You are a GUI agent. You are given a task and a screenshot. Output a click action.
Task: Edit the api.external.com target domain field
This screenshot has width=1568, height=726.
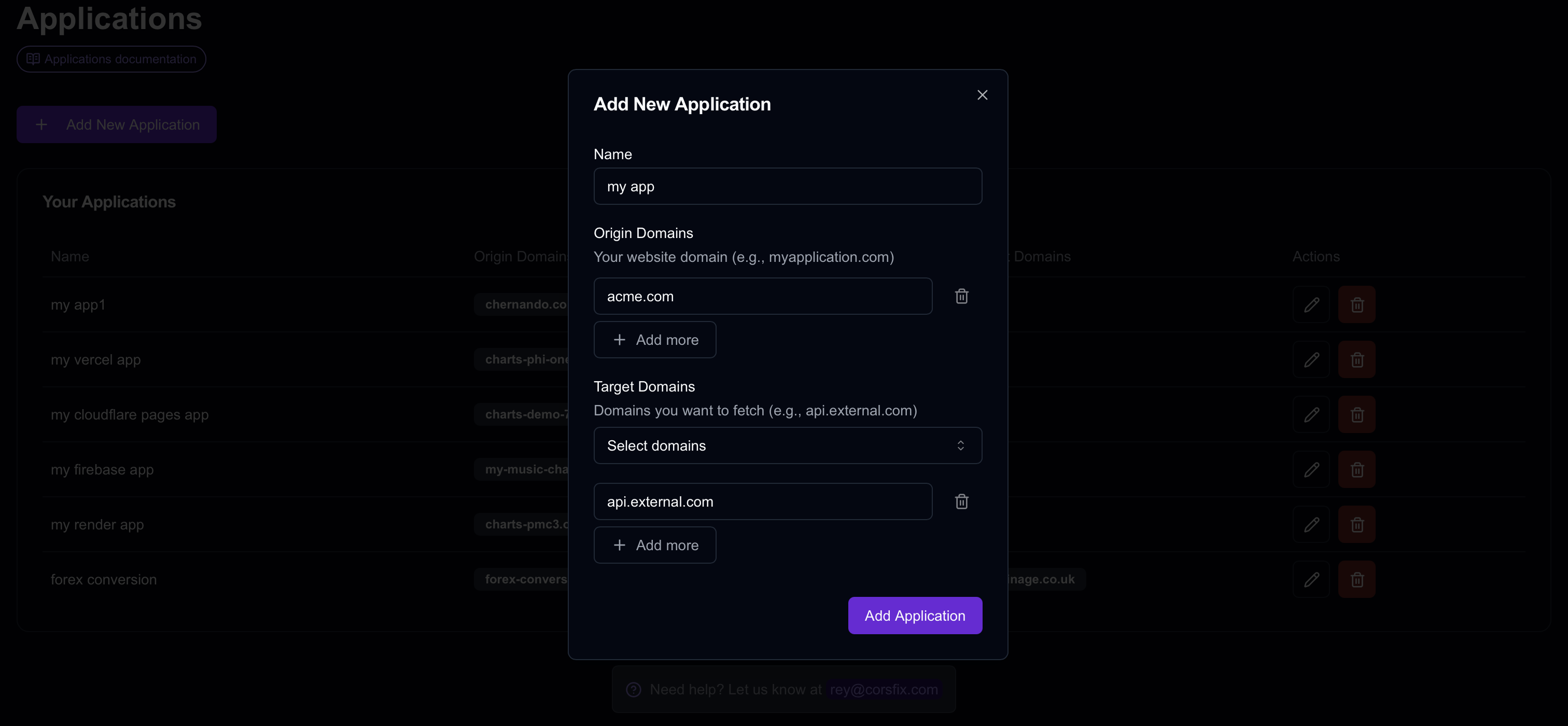(763, 501)
